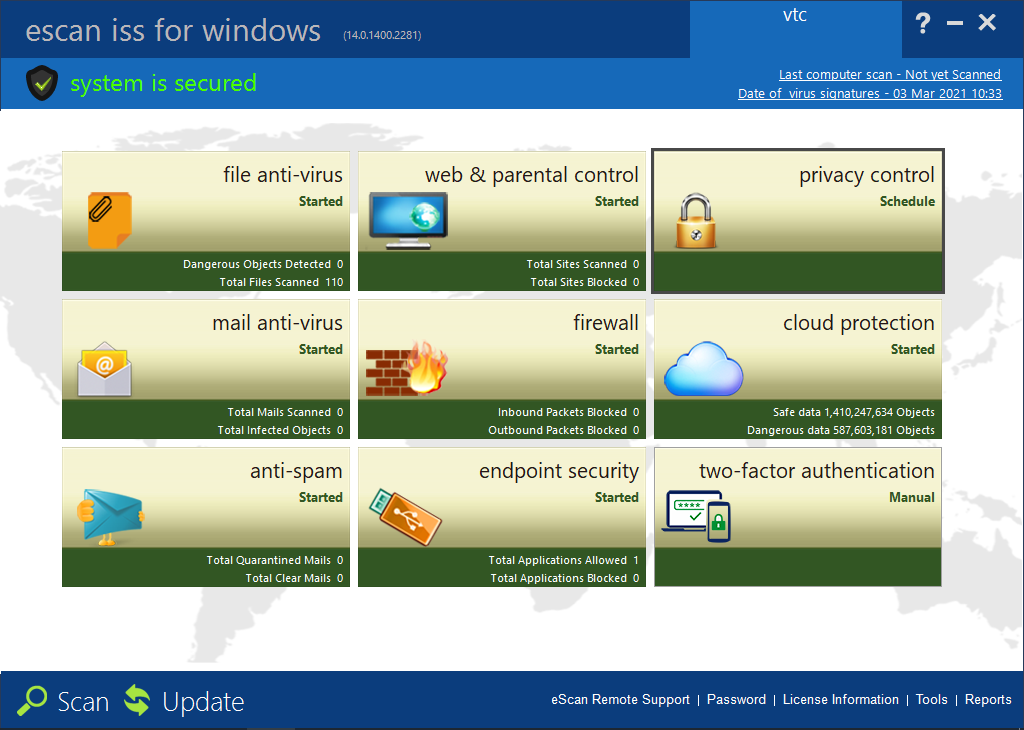The width and height of the screenshot is (1024, 730).
Task: Click the Last computer scan link
Action: pyautogui.click(x=889, y=75)
